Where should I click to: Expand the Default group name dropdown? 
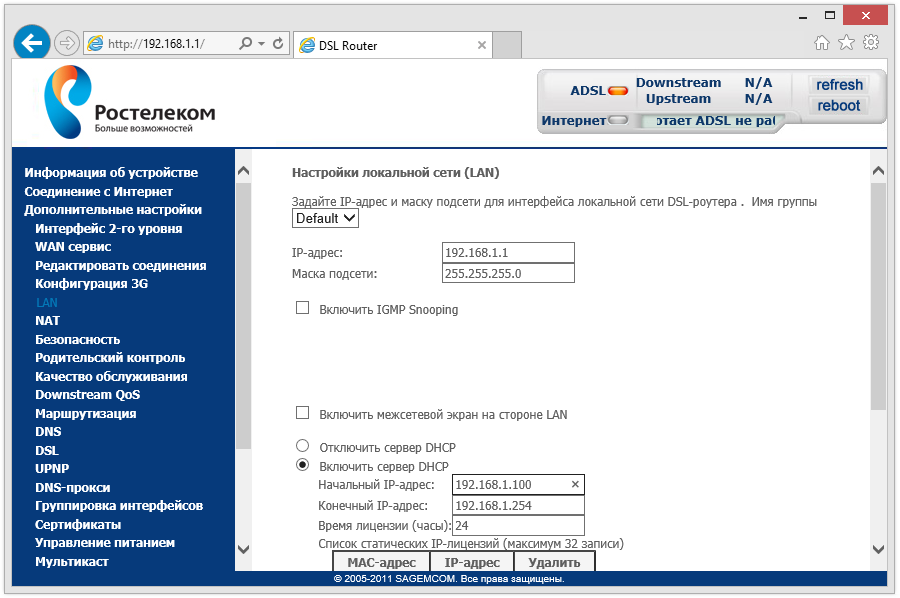pos(325,218)
